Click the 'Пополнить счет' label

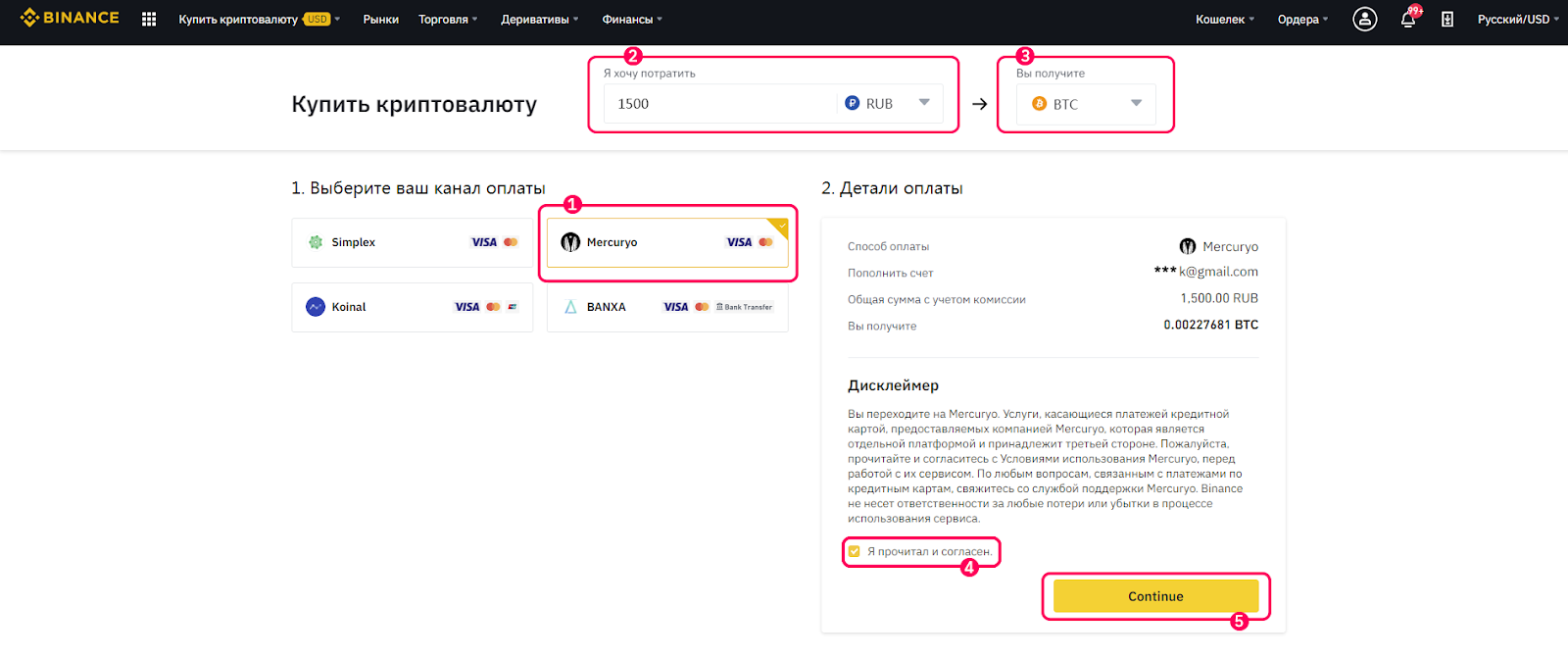tap(890, 273)
